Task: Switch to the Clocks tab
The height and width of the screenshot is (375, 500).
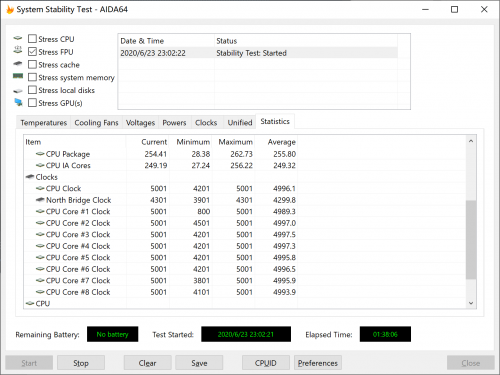Action: [206, 123]
